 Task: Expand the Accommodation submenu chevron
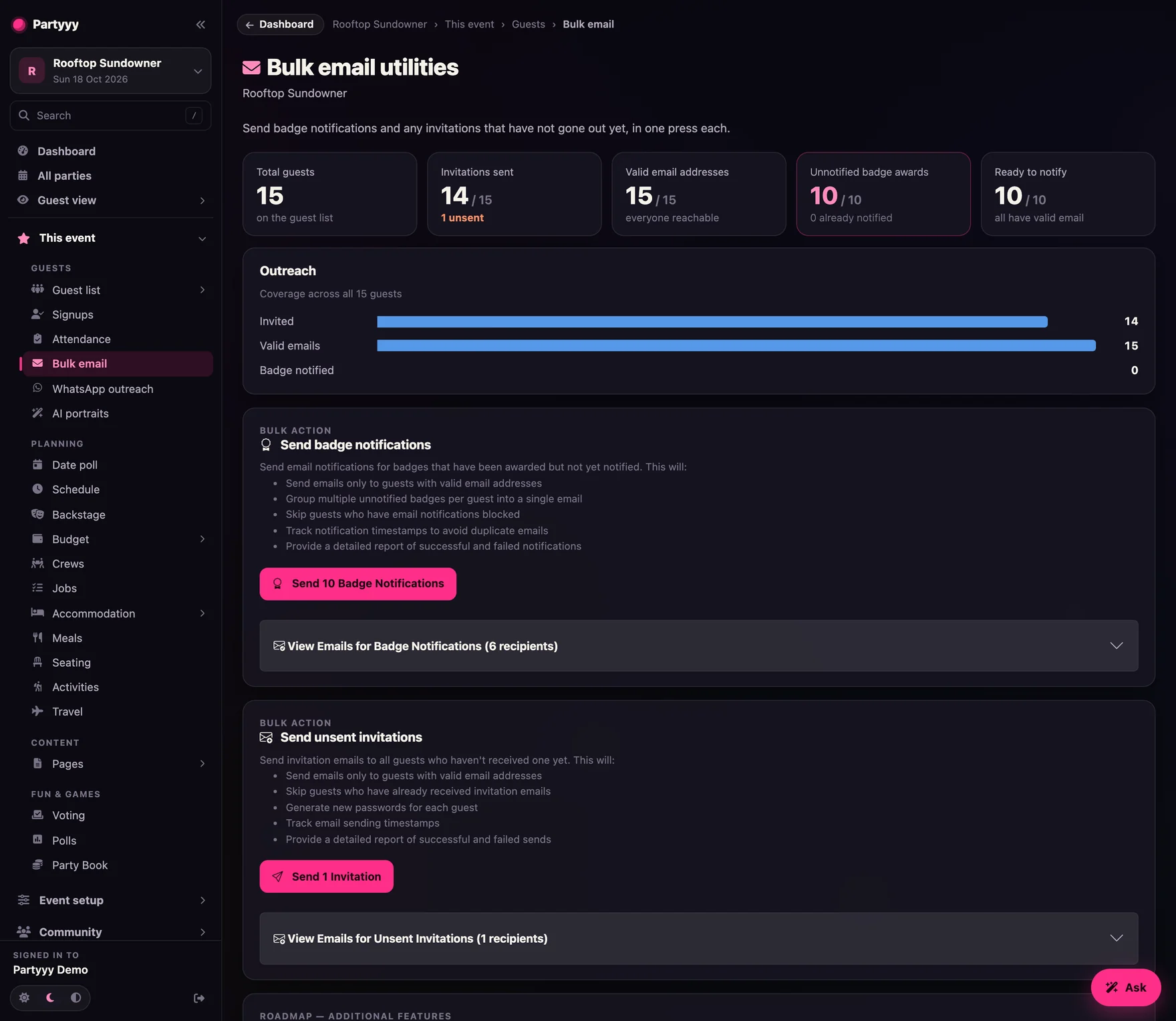202,613
